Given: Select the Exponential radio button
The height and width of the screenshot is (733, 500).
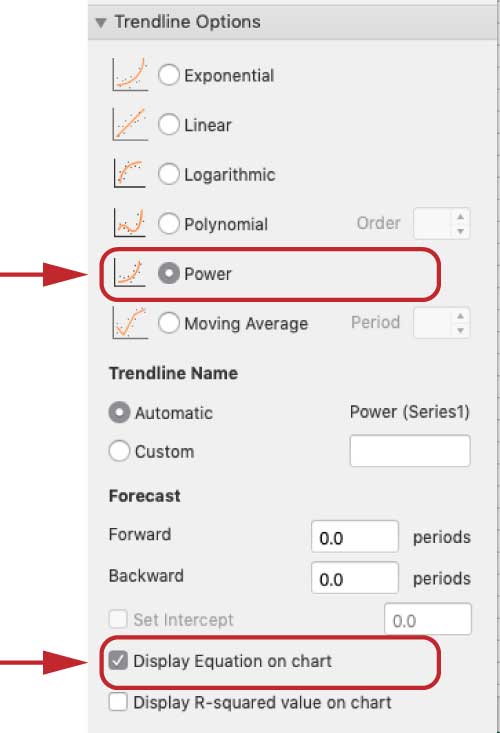Looking at the screenshot, I should pos(169,75).
